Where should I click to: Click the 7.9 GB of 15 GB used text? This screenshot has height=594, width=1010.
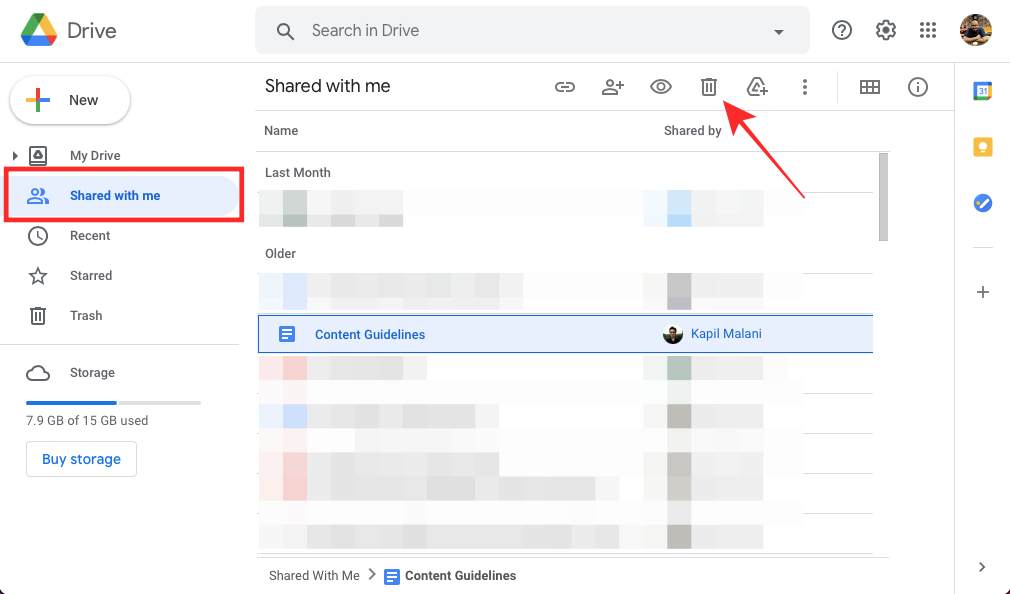click(x=87, y=421)
